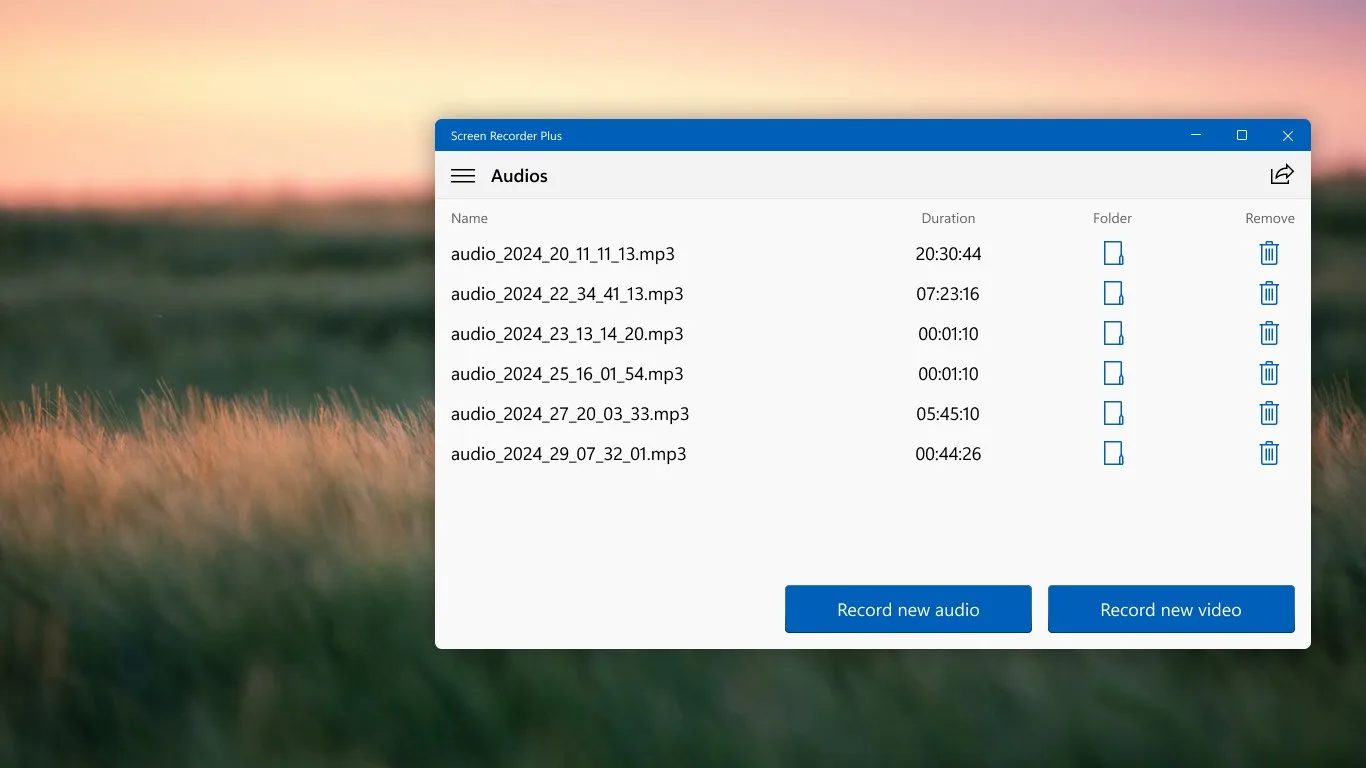
Task: Select file audio_2024_20_11_11_13.mp3
Action: pyautogui.click(x=563, y=254)
